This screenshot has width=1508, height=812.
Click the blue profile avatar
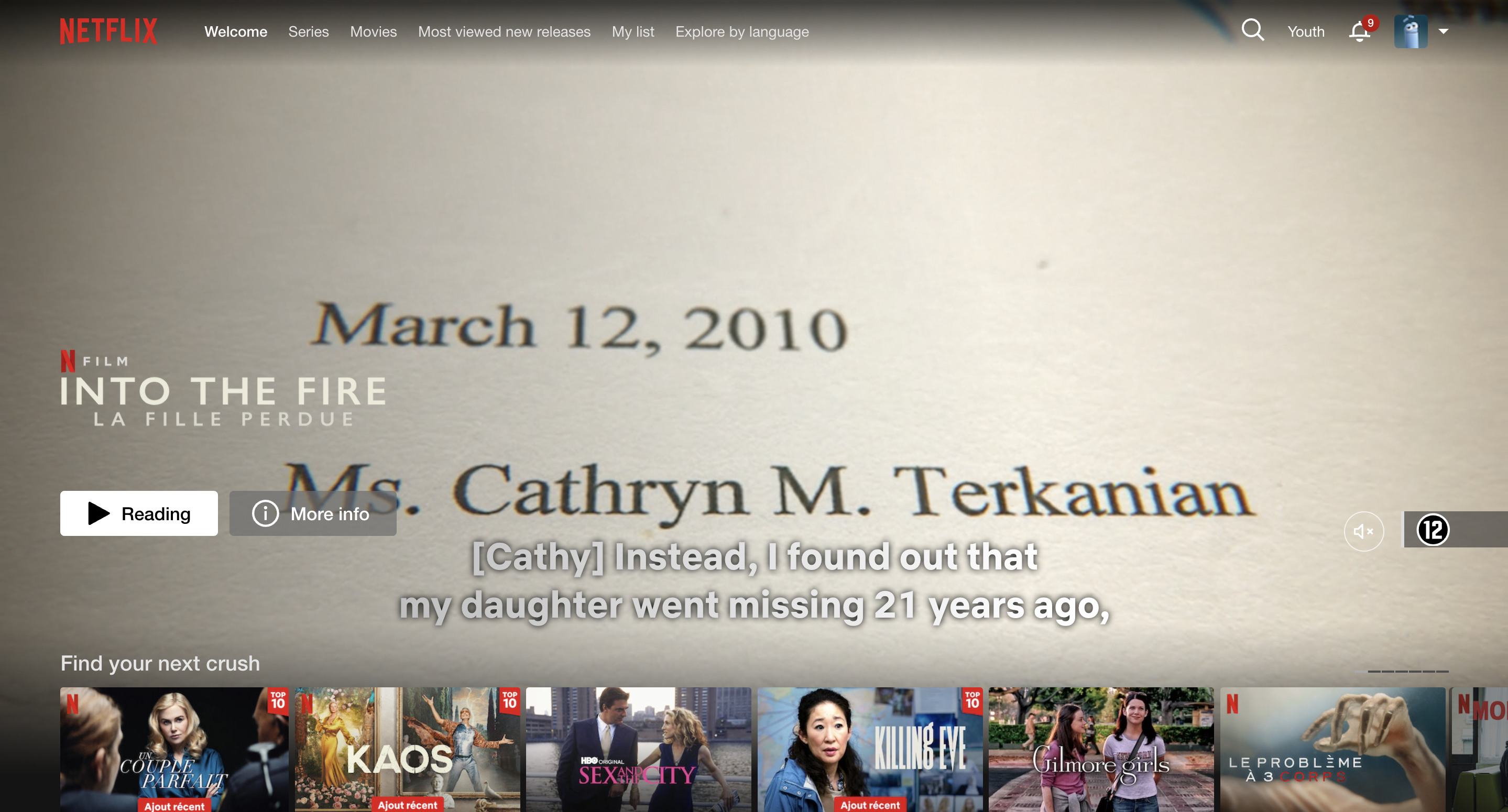coord(1410,31)
